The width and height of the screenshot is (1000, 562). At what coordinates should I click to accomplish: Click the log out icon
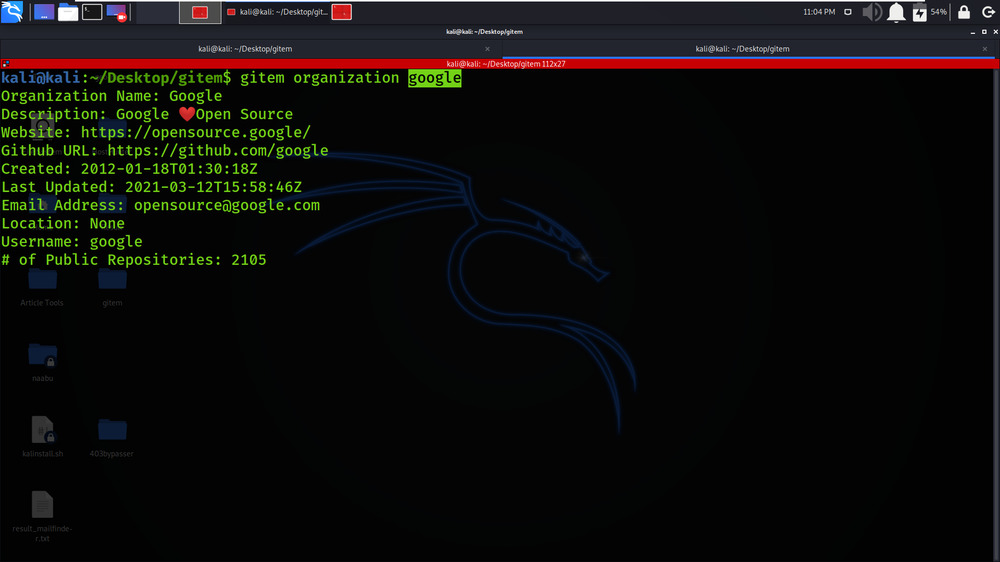[988, 12]
